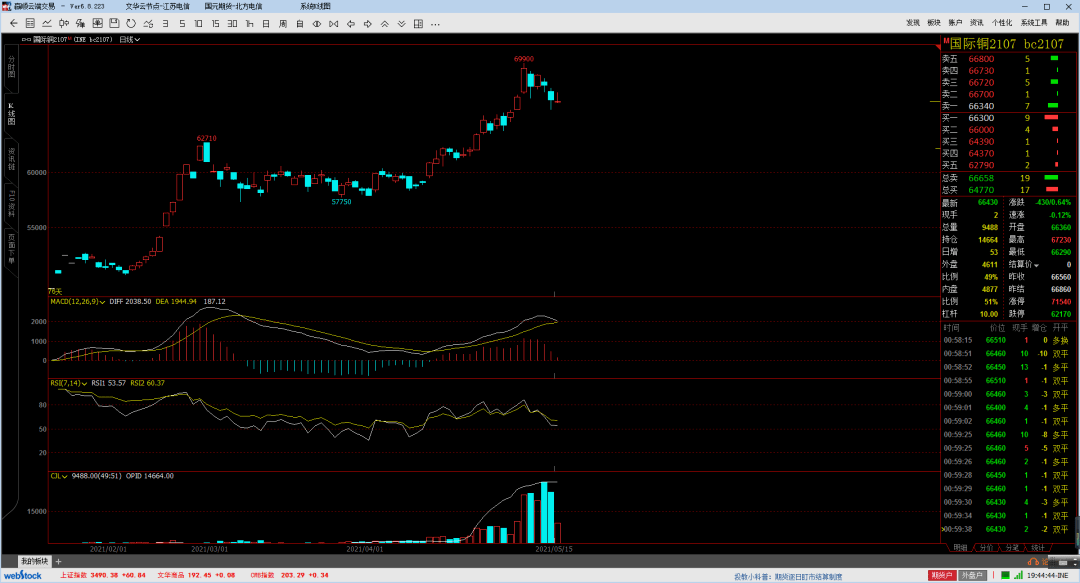The width and height of the screenshot is (1080, 583).
Task: Click the grey 外盘户 account button
Action: point(972,575)
